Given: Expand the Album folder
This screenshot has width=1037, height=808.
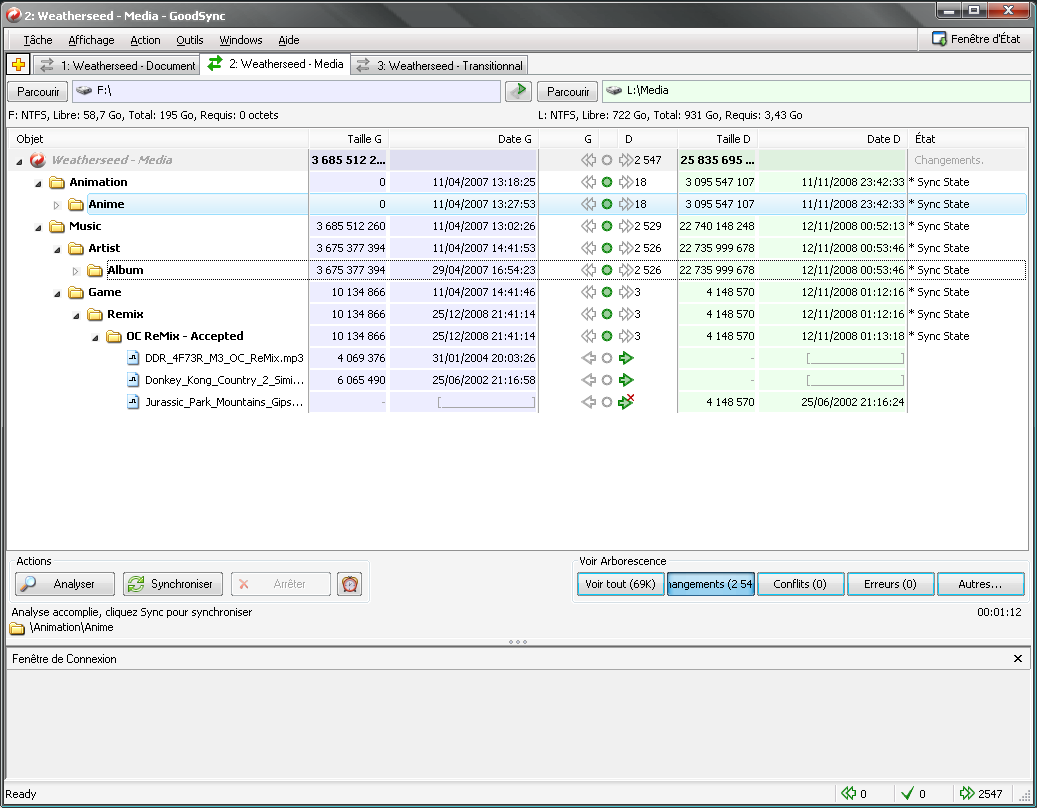Looking at the screenshot, I should [76, 271].
